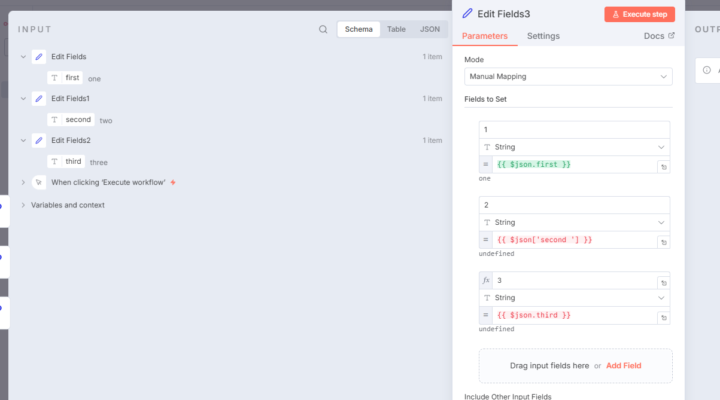The width and height of the screenshot is (720, 400).
Task: Click the search icon in the Input panel
Action: [323, 29]
